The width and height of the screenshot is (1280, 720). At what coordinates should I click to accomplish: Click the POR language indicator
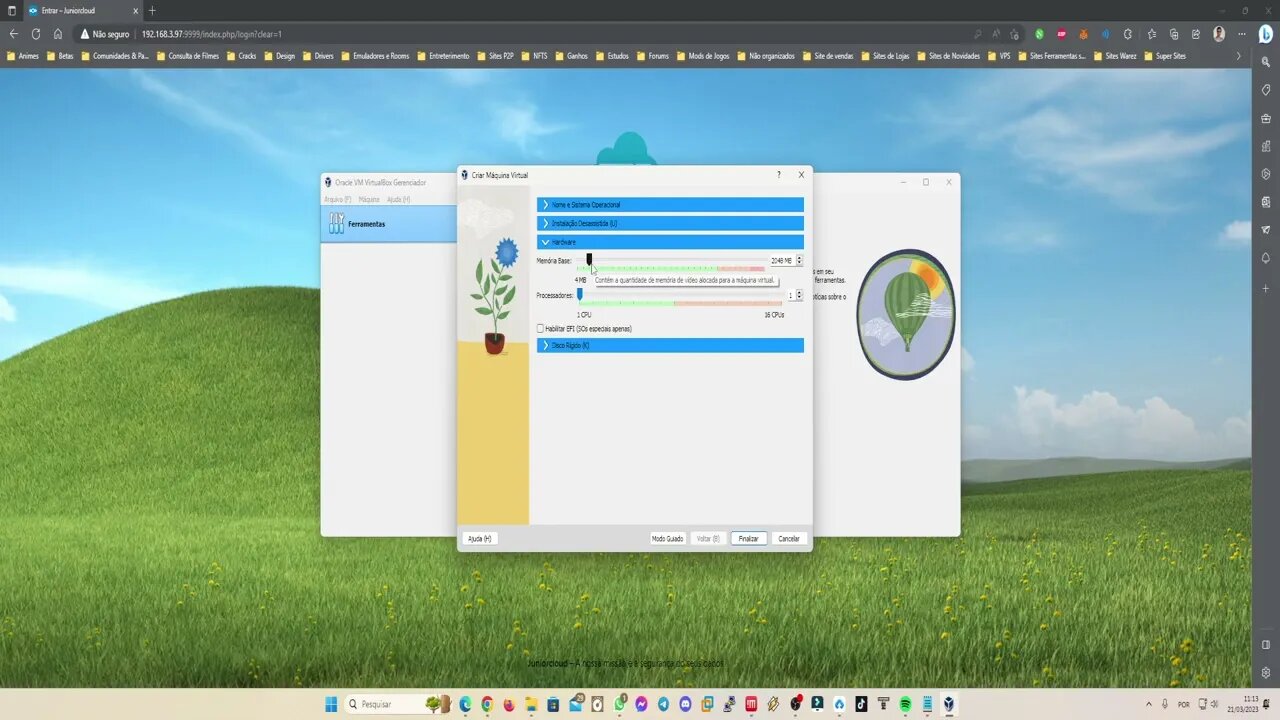pos(1184,704)
